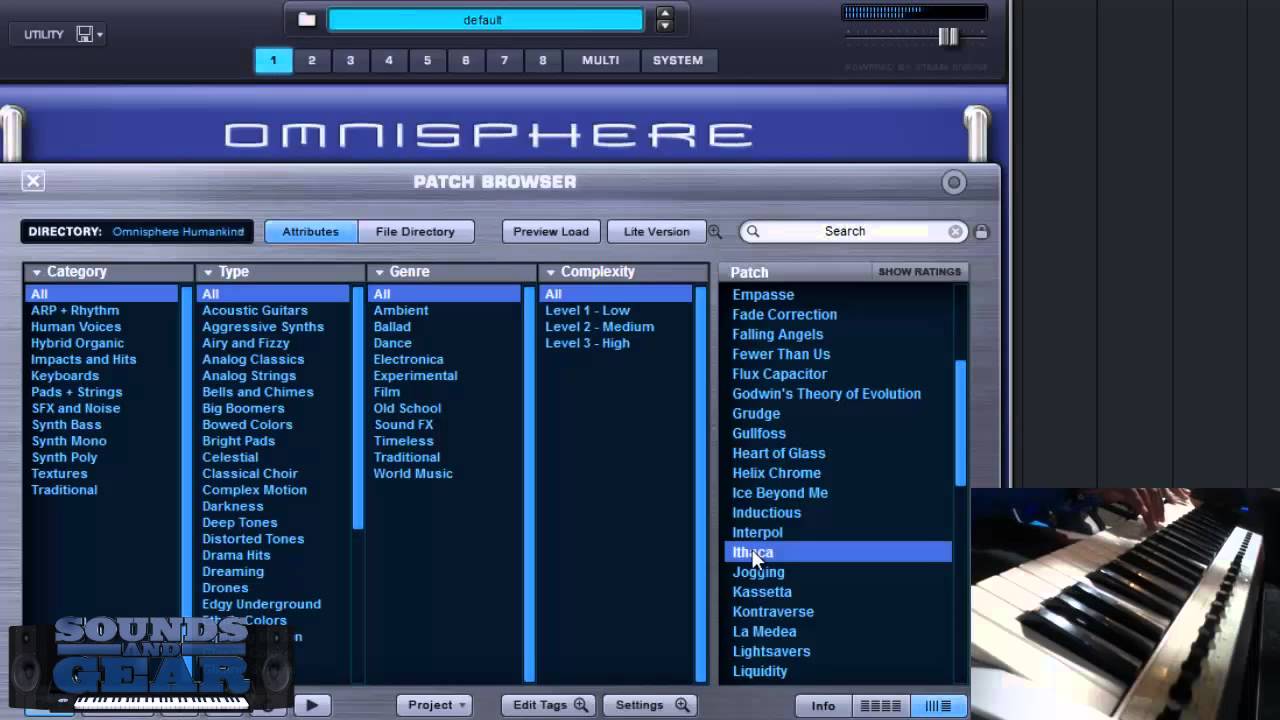Open the patch folder icon
Viewport: 1280px width, 720px height.
[x=307, y=19]
